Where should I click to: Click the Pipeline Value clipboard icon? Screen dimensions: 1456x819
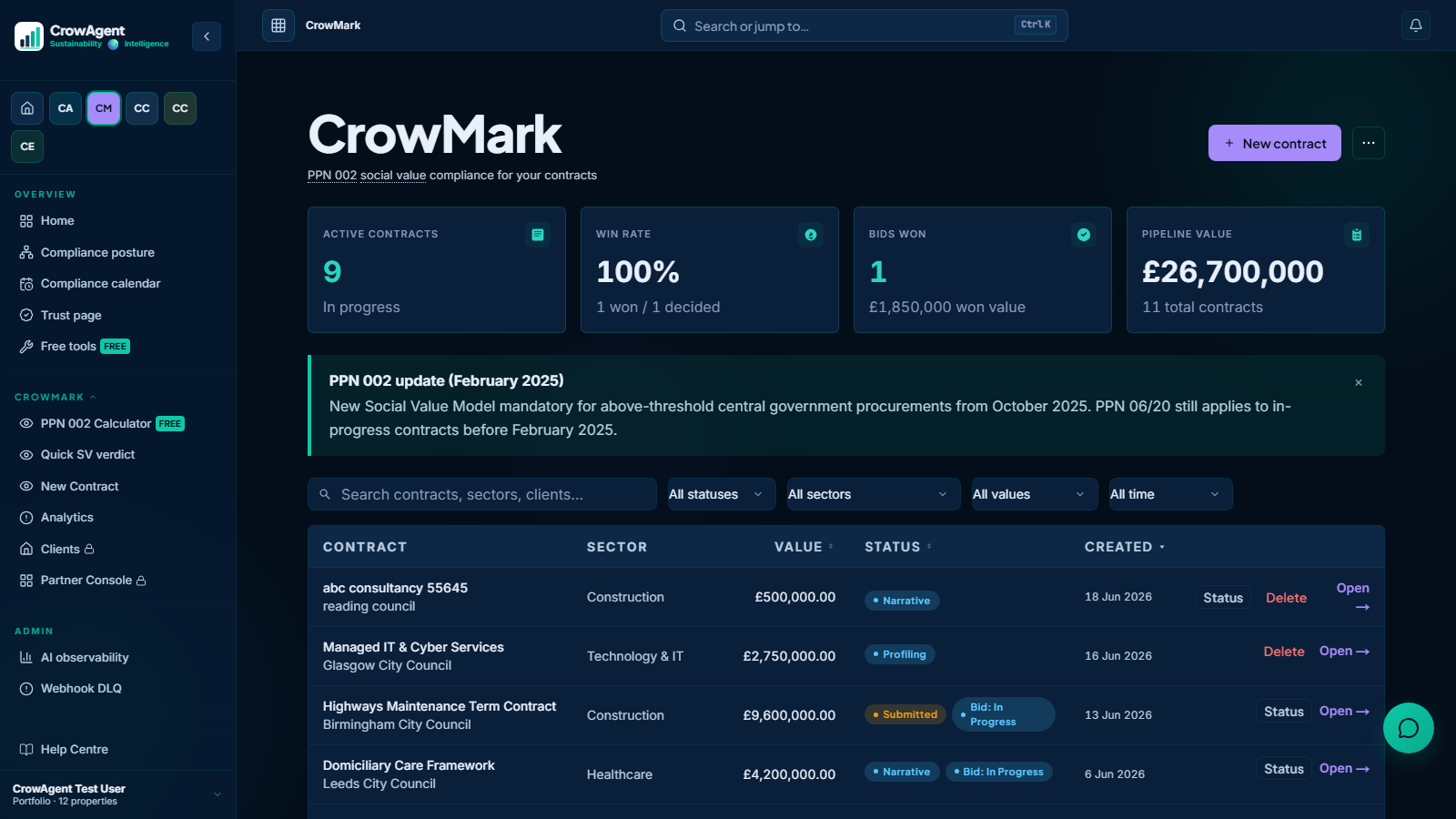[x=1357, y=235]
